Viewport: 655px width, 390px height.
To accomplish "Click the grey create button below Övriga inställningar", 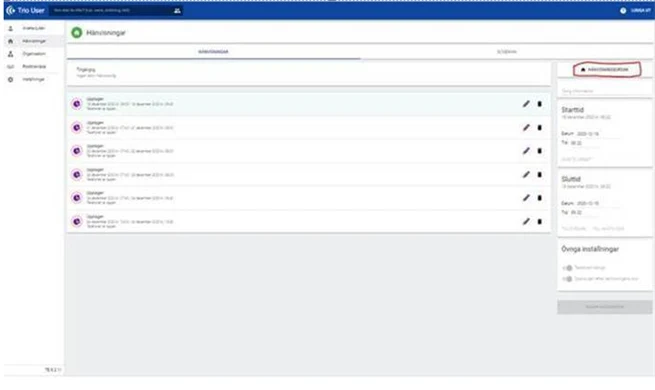I will point(604,307).
